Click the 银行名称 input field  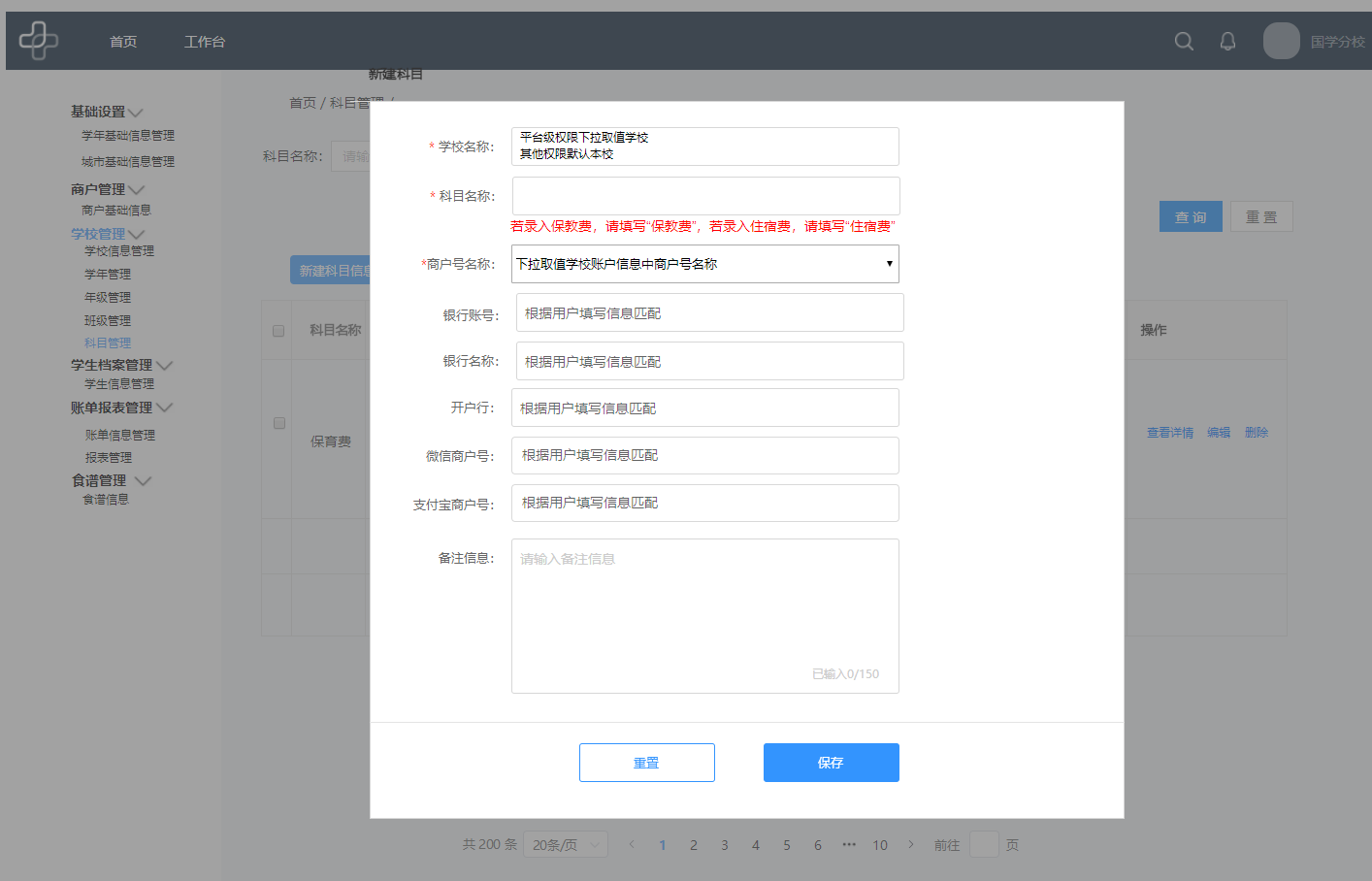point(710,361)
